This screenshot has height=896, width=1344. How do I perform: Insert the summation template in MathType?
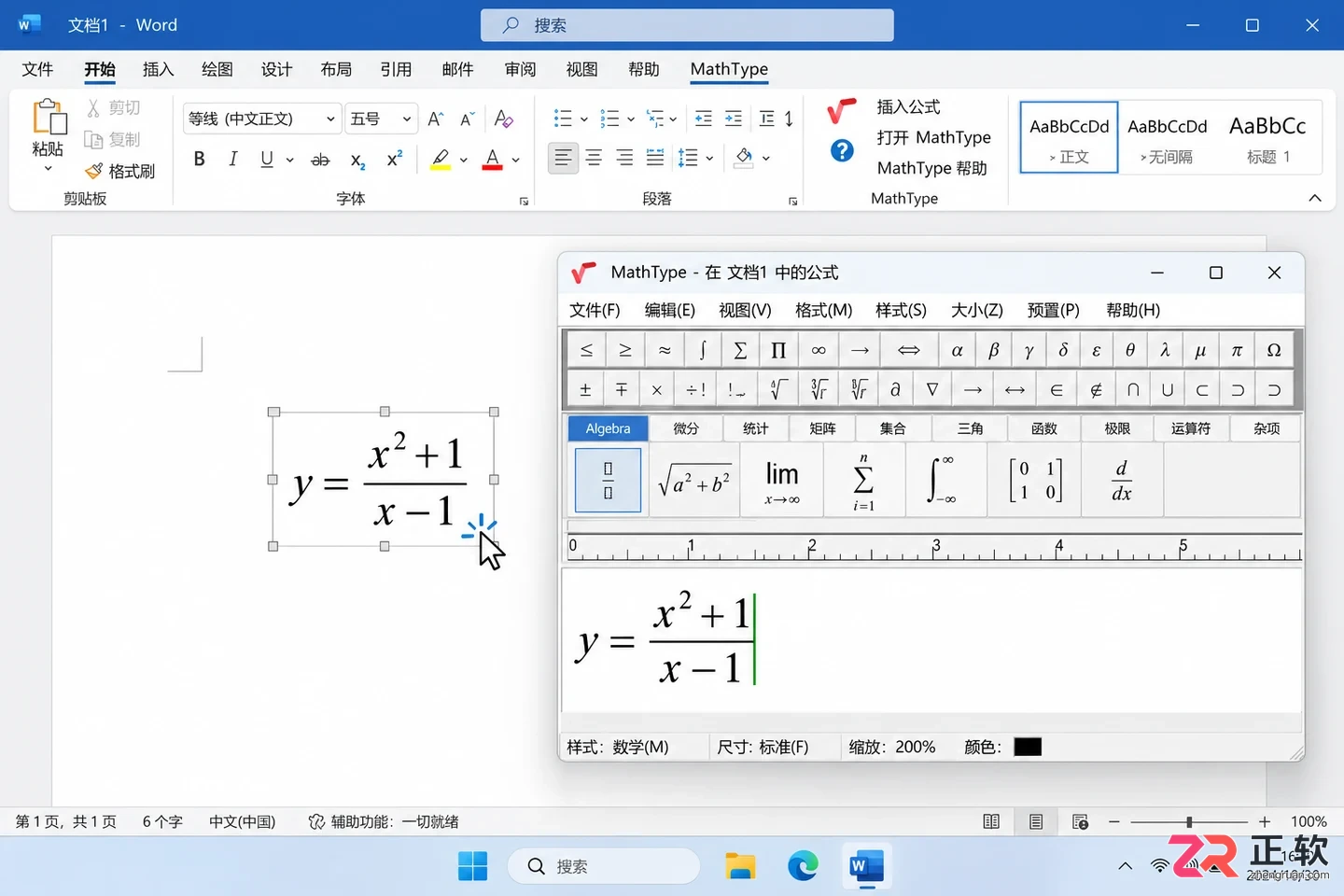pos(863,480)
